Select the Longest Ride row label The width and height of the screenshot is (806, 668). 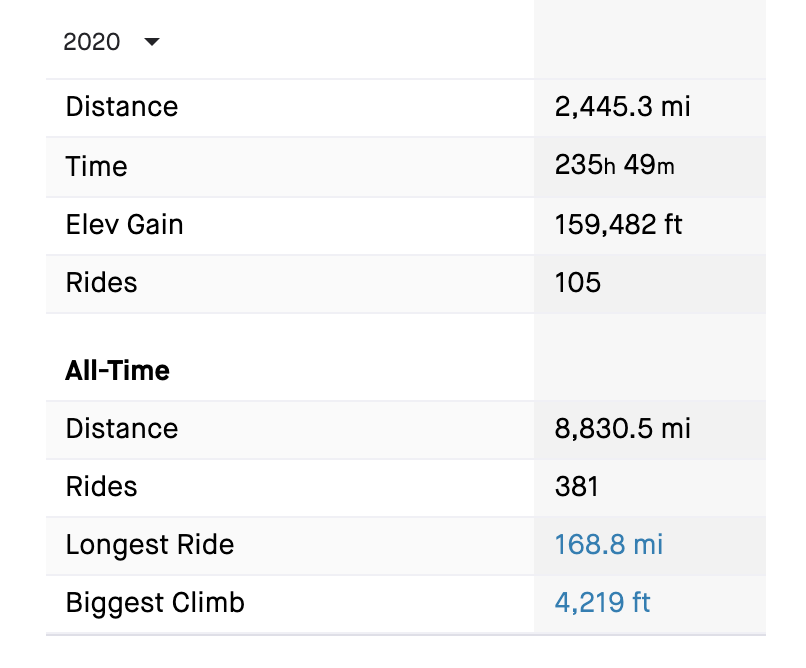(150, 545)
